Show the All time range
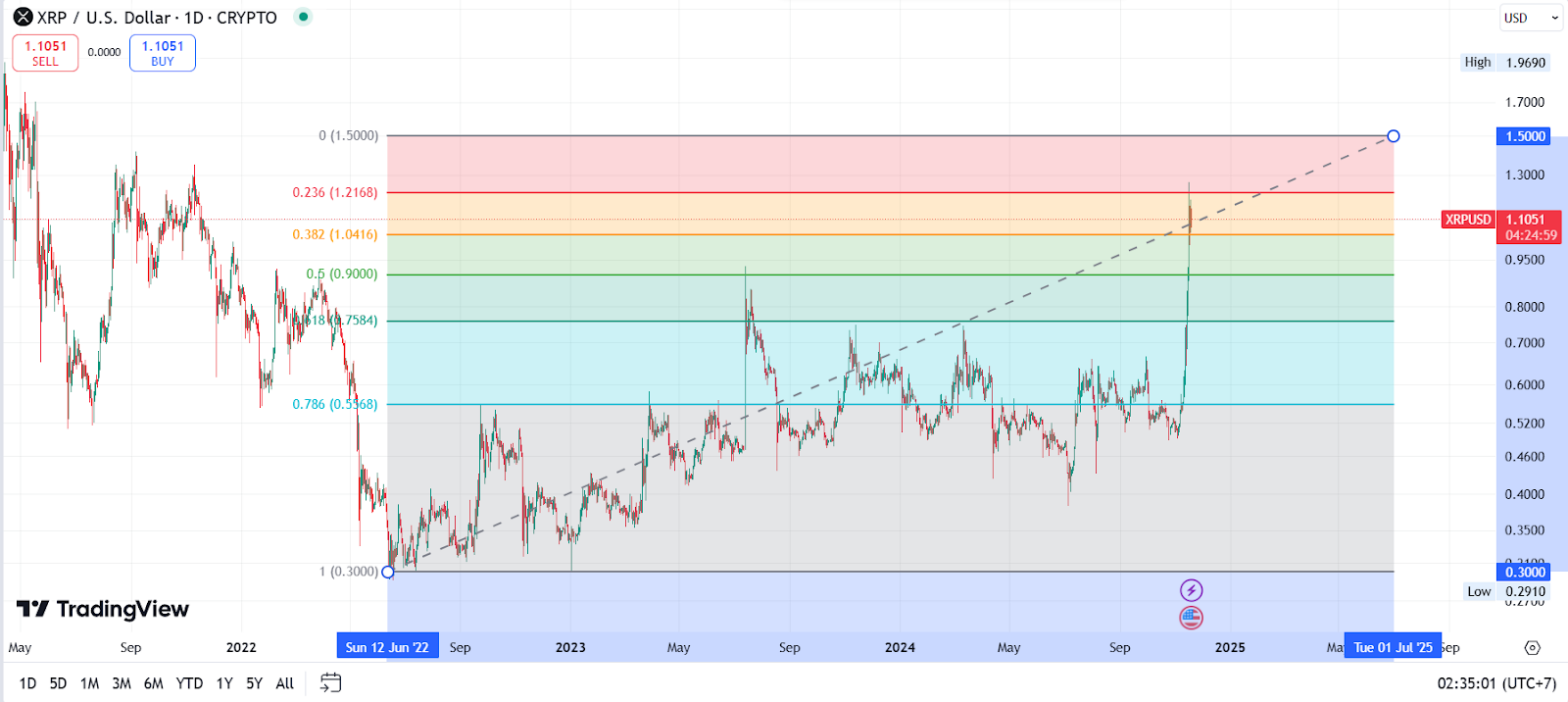1568x702 pixels. [x=285, y=683]
